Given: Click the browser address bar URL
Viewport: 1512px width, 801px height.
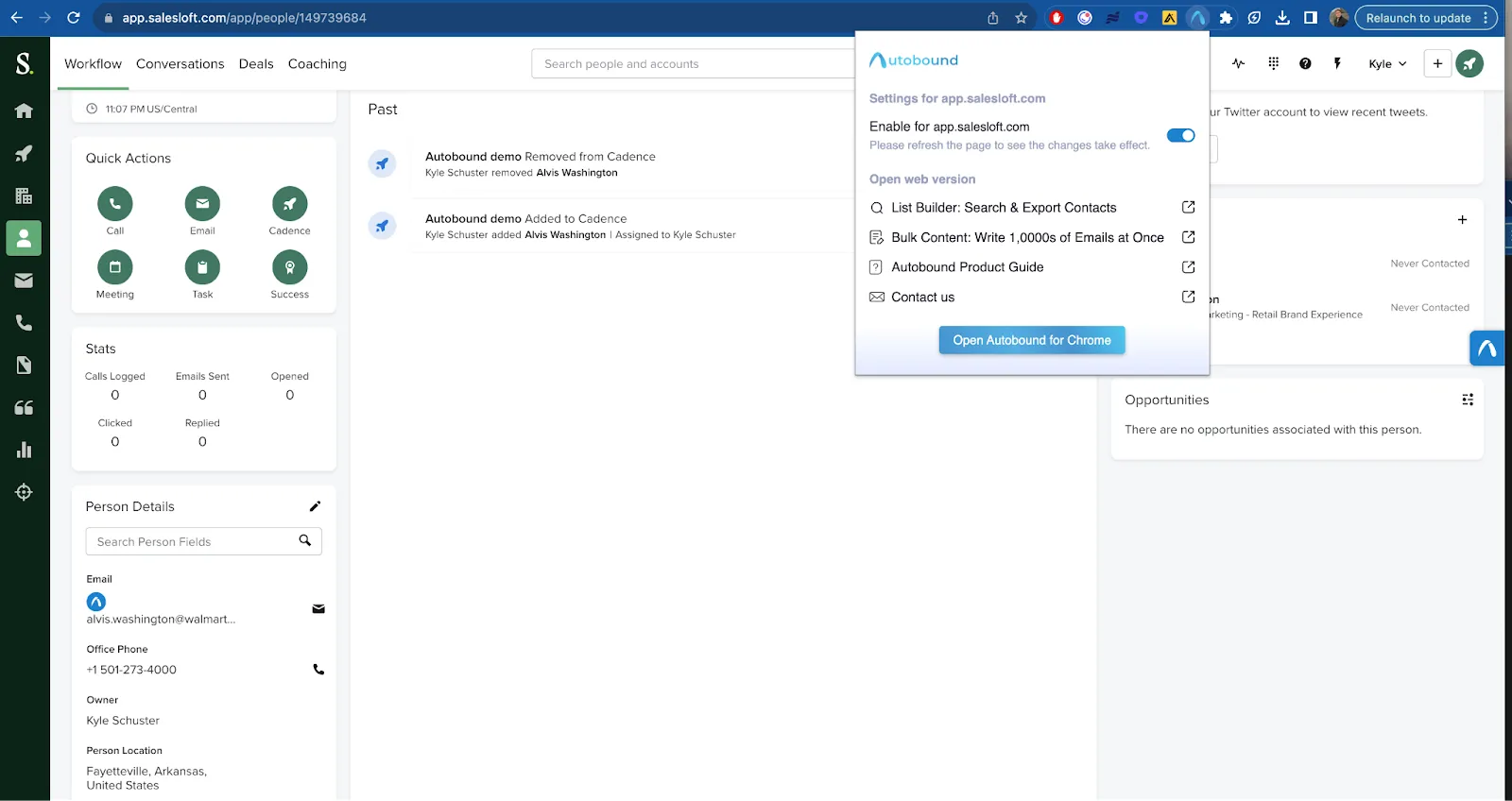Looking at the screenshot, I should tap(244, 18).
